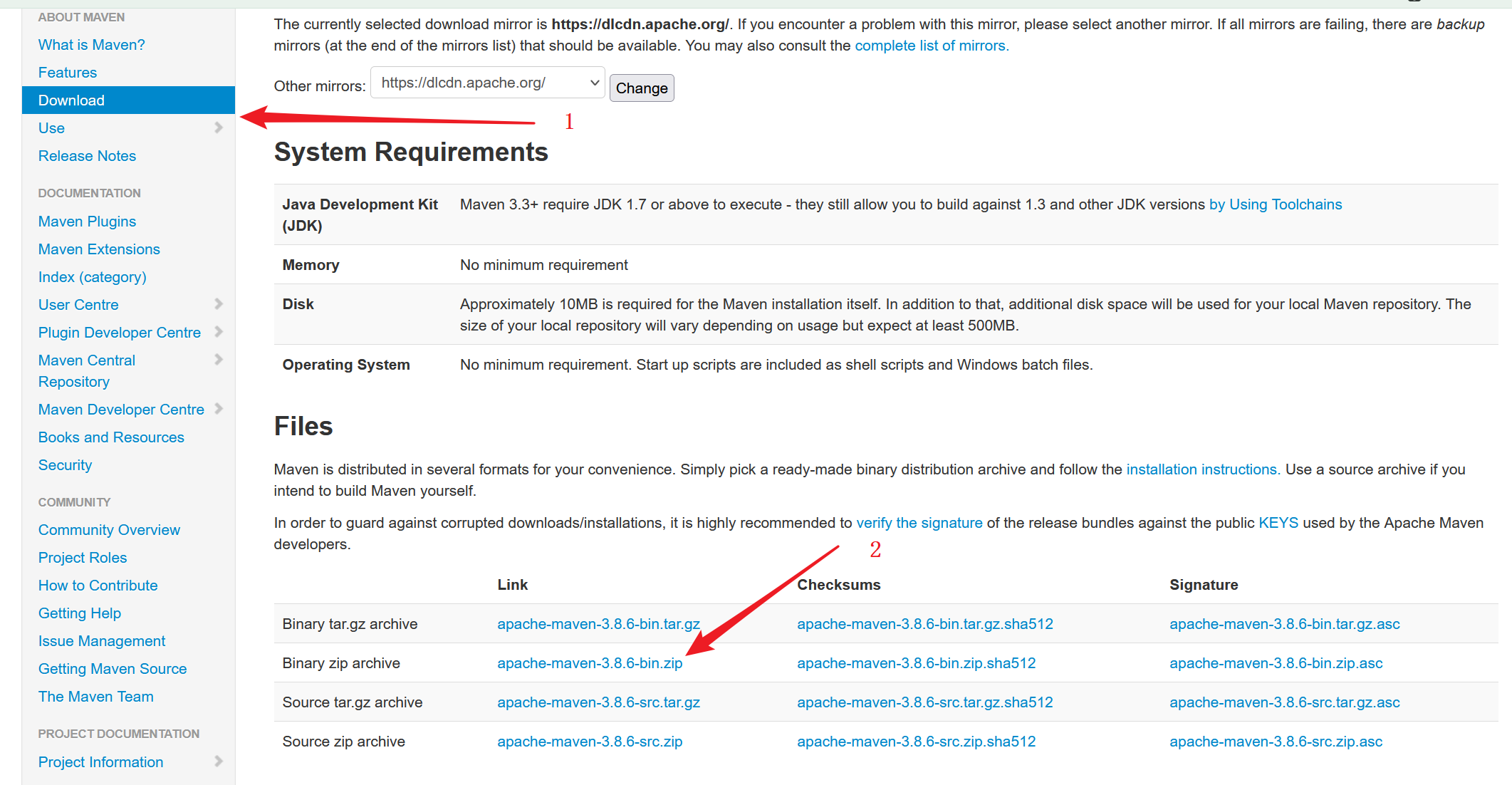The height and width of the screenshot is (785, 1512).
Task: Download apache-maven-3.8.6-src.tar.gz
Action: point(598,702)
